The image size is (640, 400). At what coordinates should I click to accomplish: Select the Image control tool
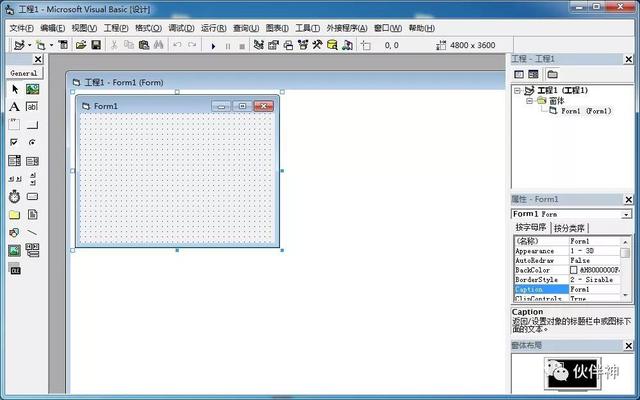pyautogui.click(x=14, y=250)
